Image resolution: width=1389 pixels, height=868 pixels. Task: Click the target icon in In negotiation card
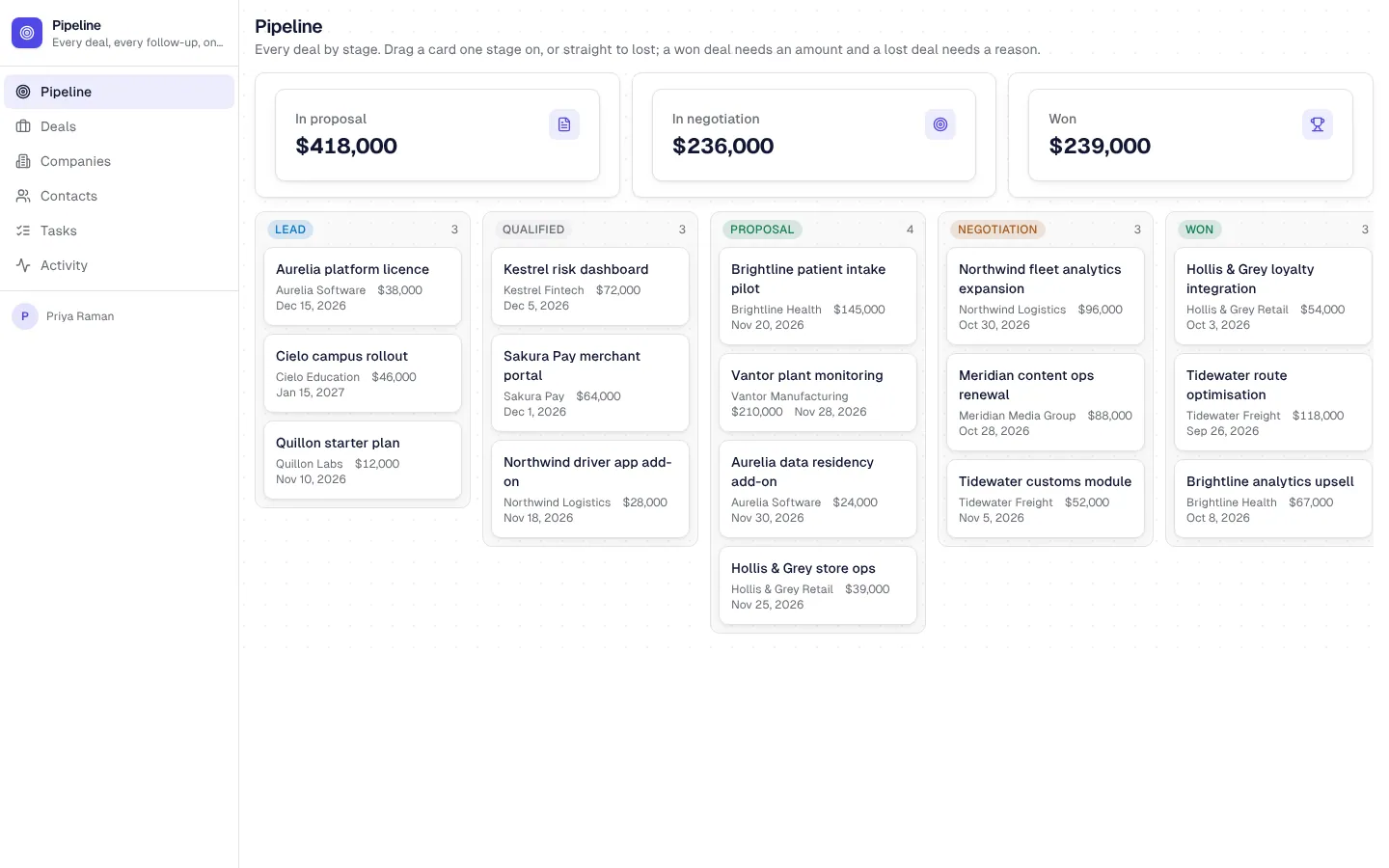pos(940,124)
